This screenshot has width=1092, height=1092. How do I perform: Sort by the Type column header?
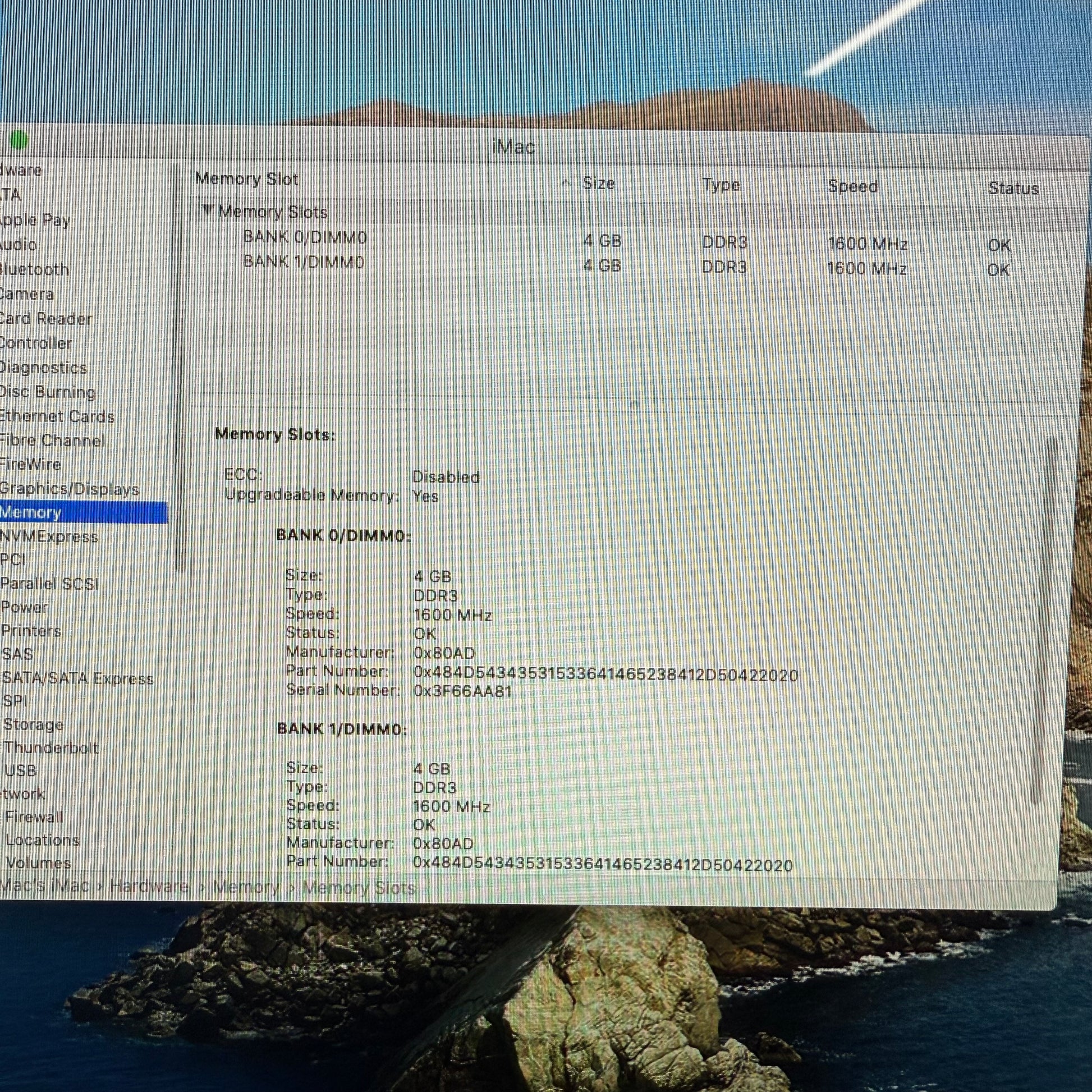click(721, 185)
